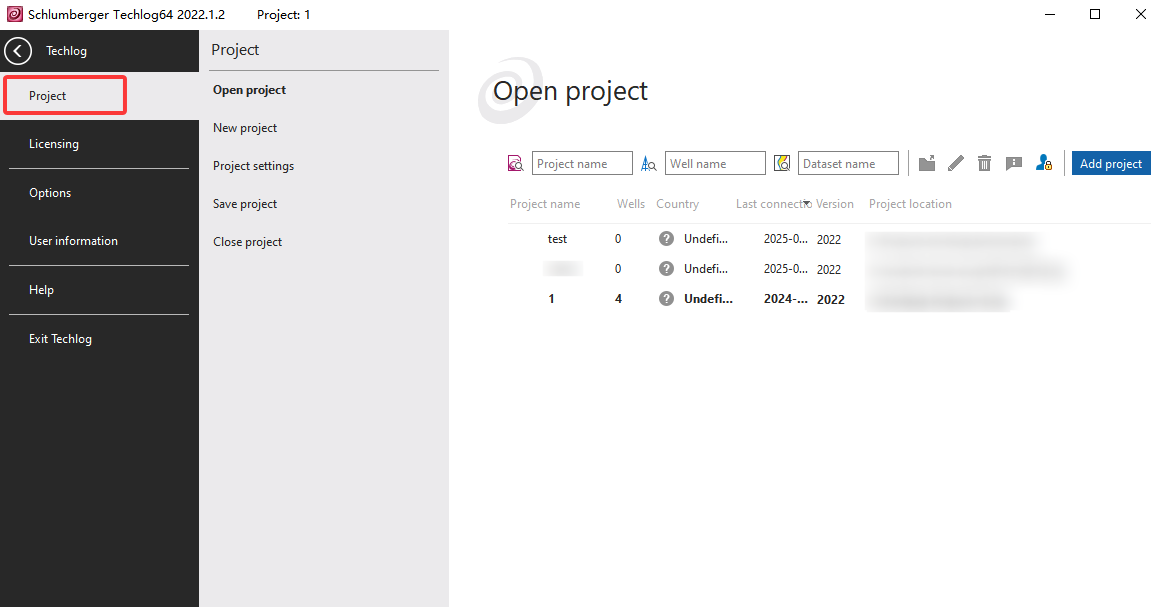Image resolution: width=1163 pixels, height=607 pixels.
Task: Select Open project submenu item
Action: point(249,90)
